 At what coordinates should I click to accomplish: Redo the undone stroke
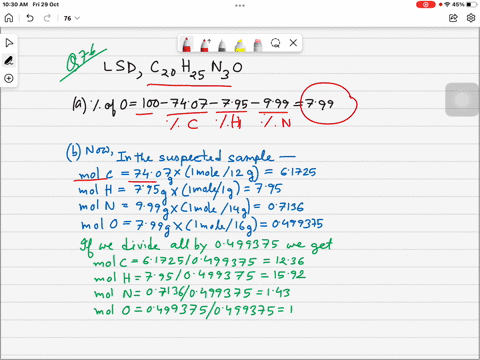click(47, 18)
